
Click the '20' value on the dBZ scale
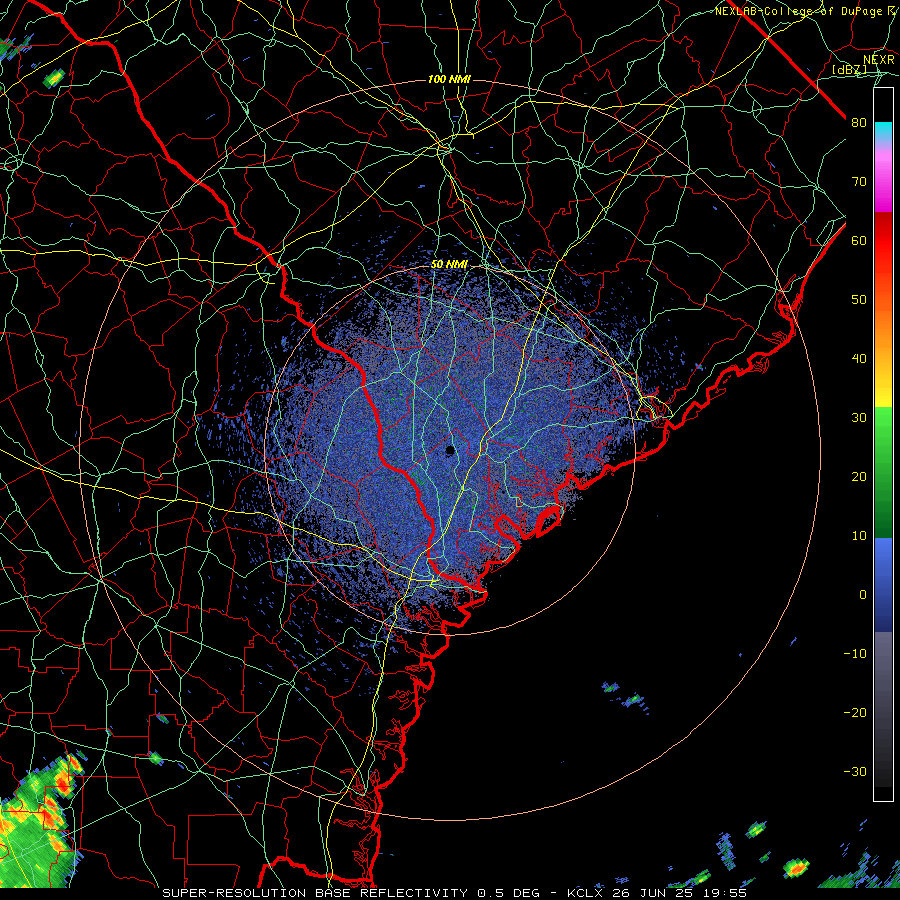[859, 477]
